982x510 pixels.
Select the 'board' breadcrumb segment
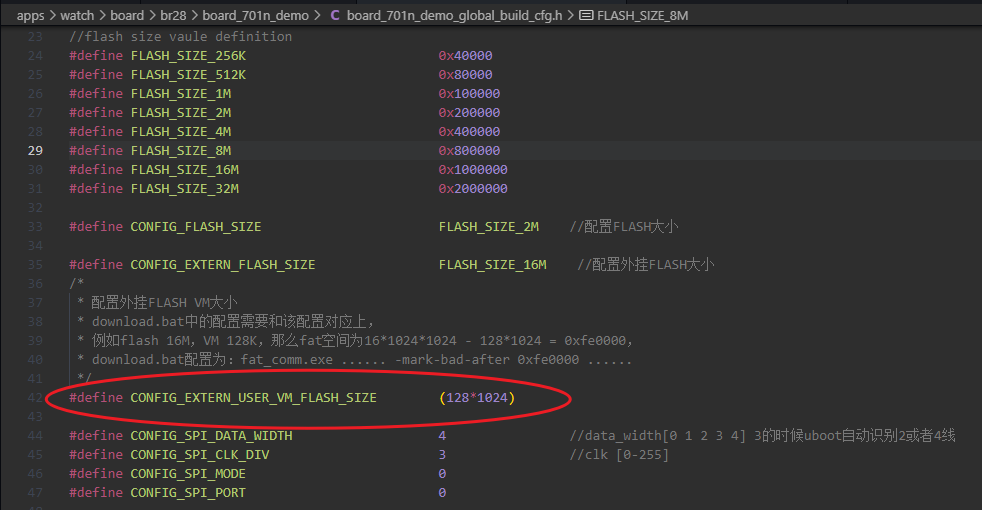(127, 16)
